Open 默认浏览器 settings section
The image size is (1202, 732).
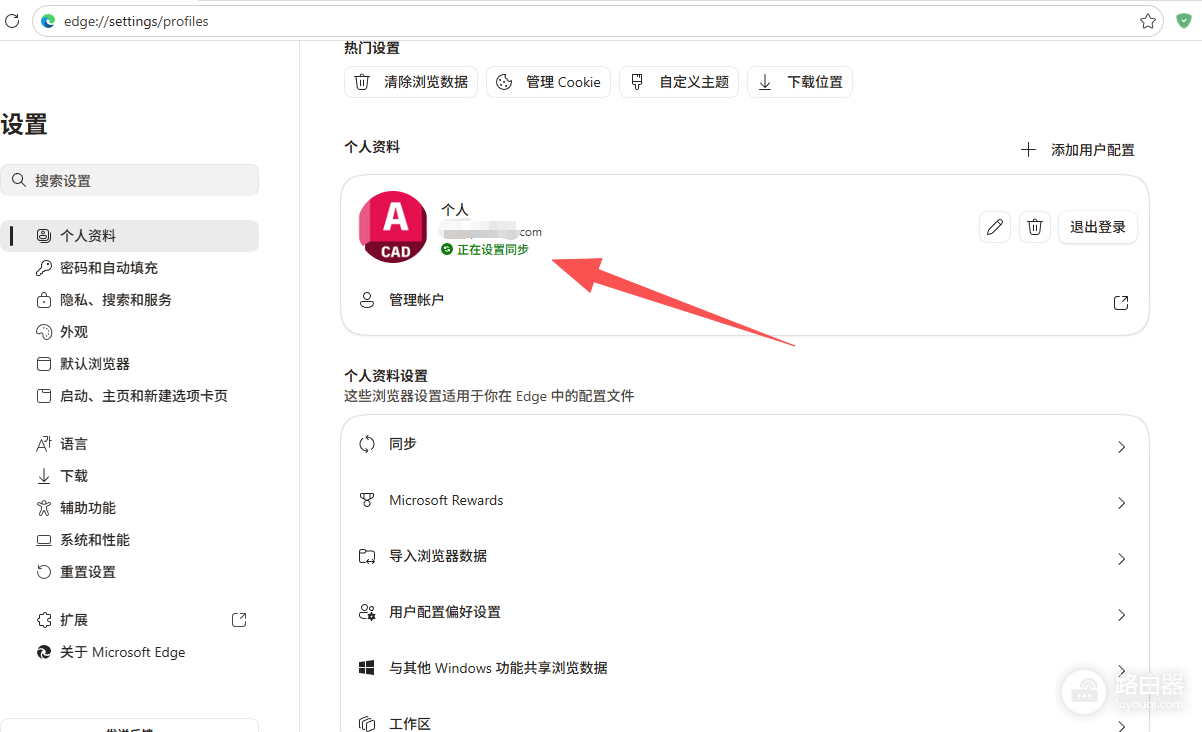click(x=130, y=364)
